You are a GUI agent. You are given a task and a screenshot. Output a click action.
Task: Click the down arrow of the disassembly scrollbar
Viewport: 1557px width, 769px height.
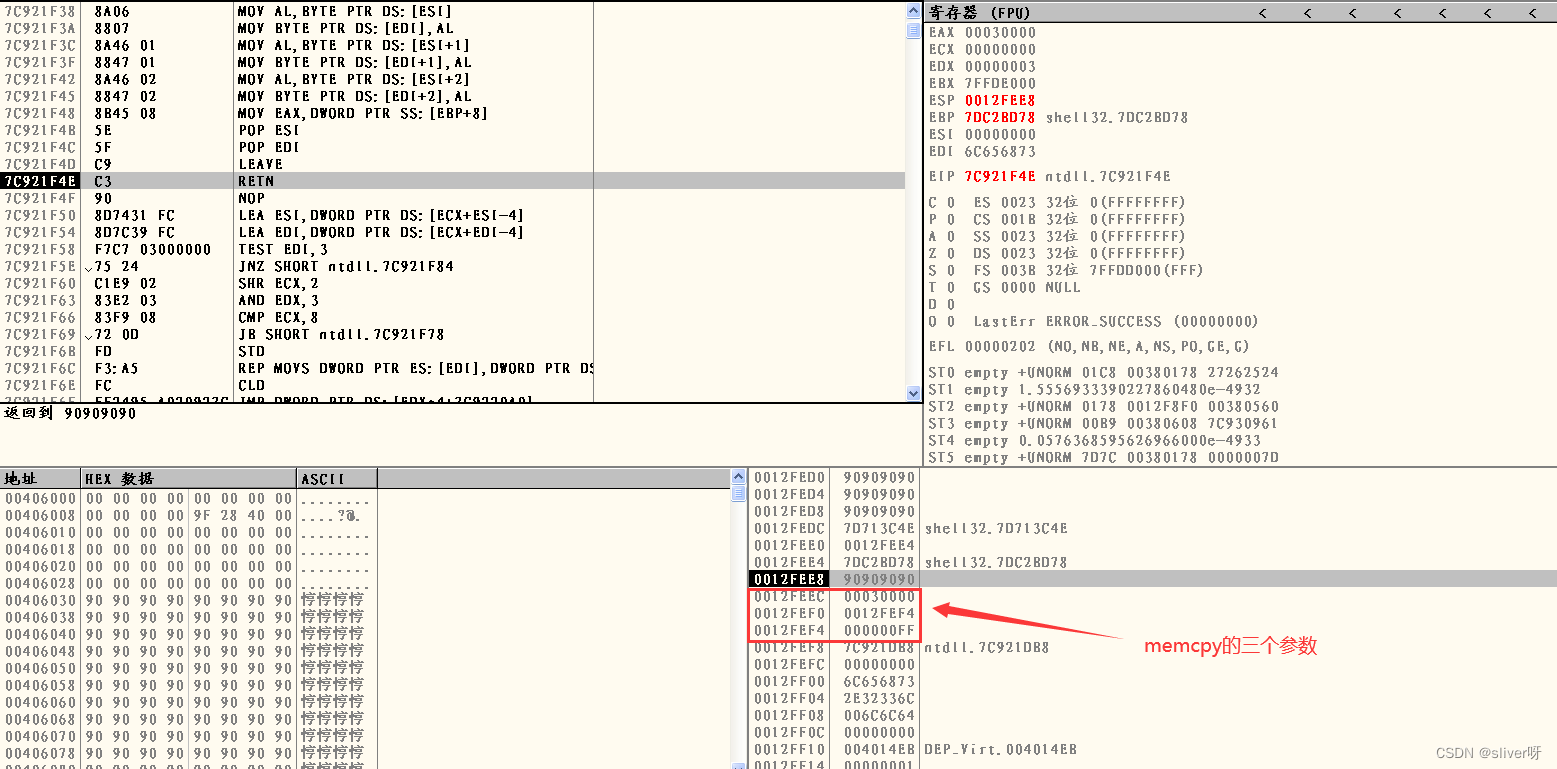click(x=911, y=394)
